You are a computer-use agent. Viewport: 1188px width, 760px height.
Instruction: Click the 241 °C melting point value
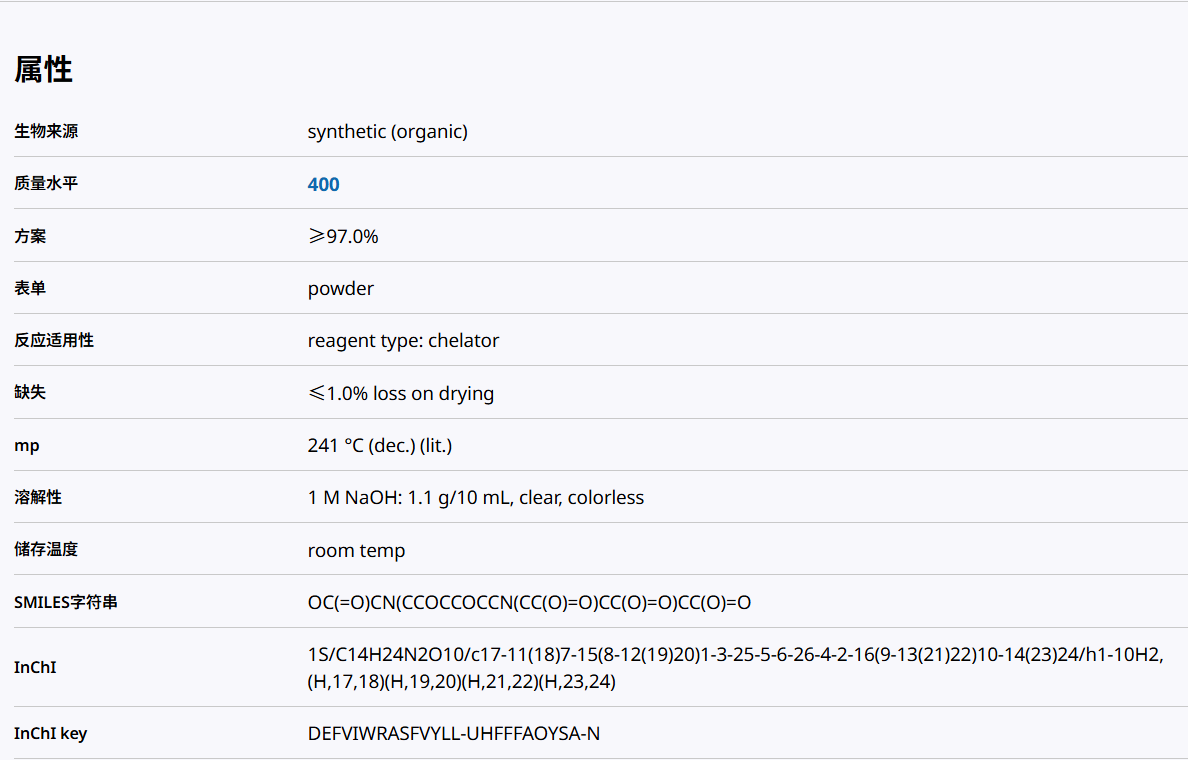(379, 445)
